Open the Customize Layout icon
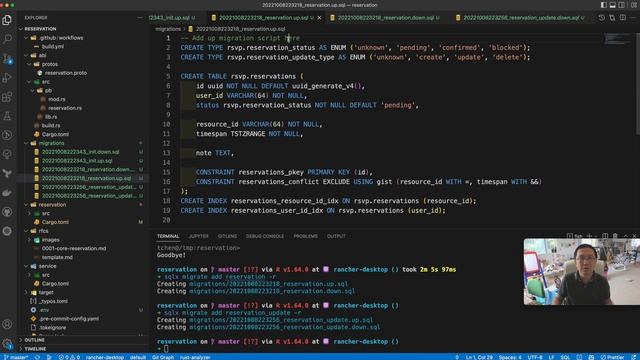 point(634,5)
